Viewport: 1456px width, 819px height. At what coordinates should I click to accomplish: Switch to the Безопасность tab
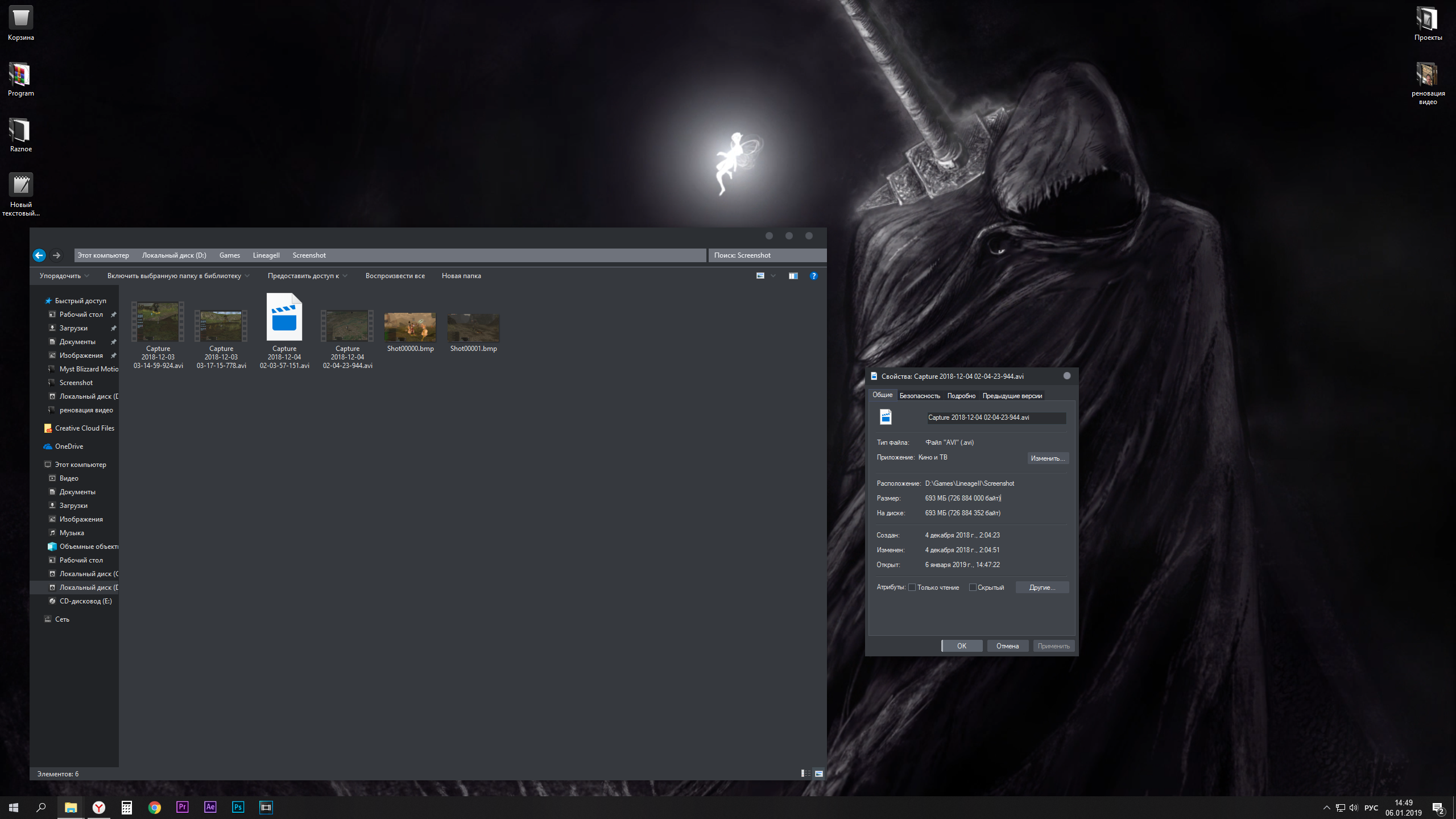919,396
